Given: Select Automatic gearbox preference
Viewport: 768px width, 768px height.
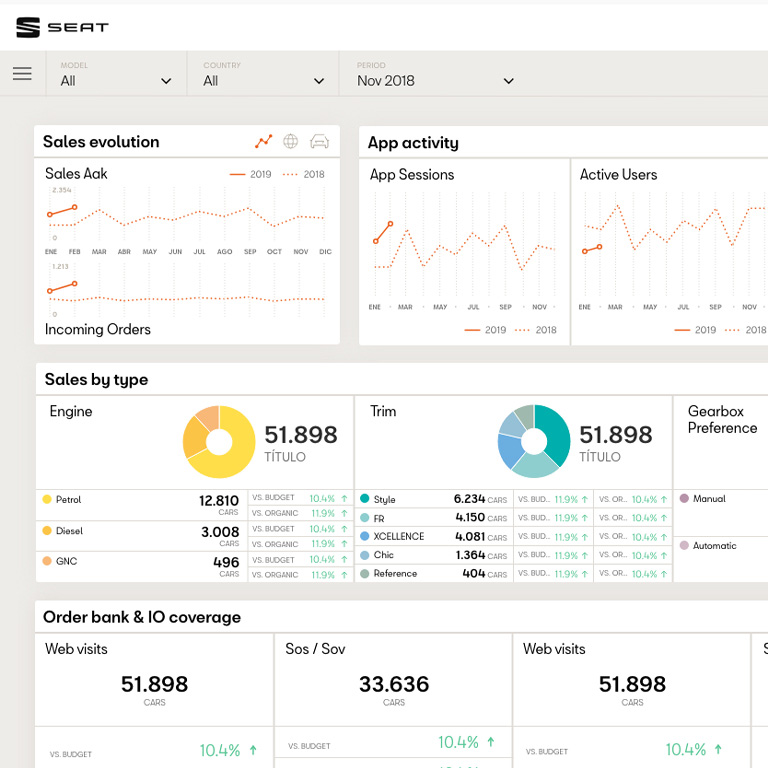Looking at the screenshot, I should pyautogui.click(x=713, y=545).
